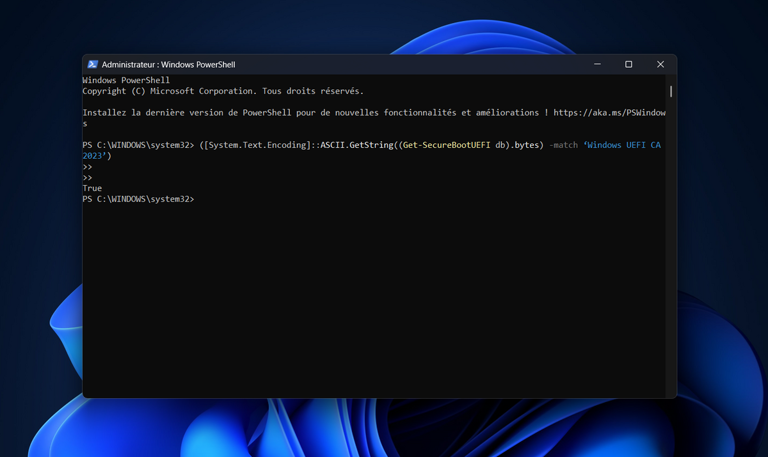Click the 'Windows PowerShell' header line in console

tap(126, 80)
